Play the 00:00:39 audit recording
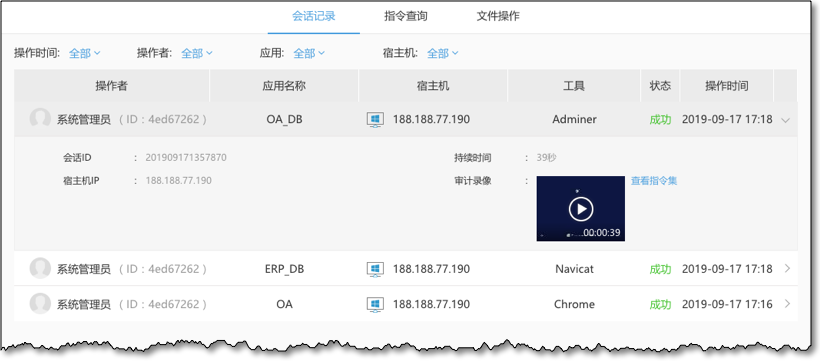The height and width of the screenshot is (361, 820). point(580,209)
